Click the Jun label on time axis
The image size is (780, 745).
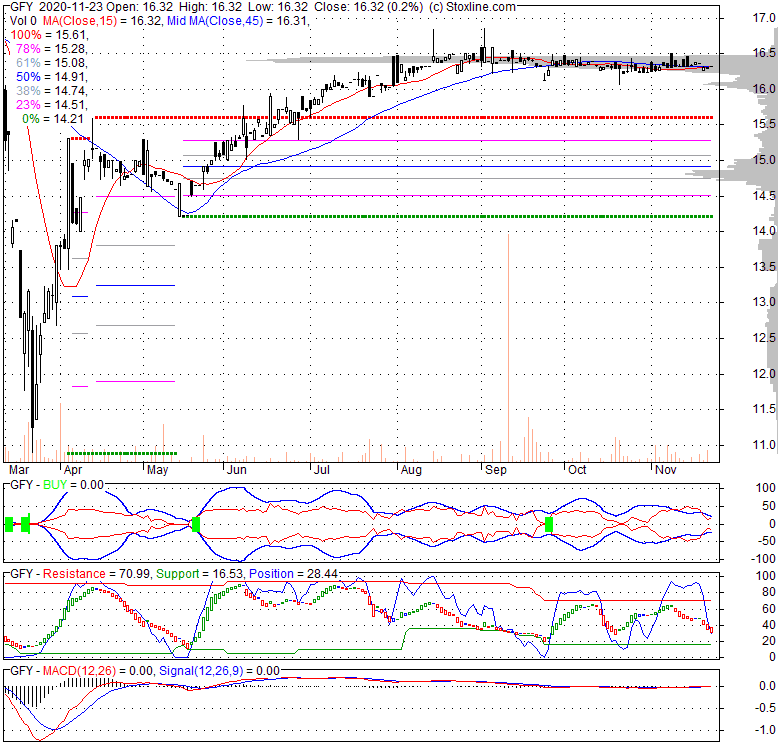pos(237,470)
